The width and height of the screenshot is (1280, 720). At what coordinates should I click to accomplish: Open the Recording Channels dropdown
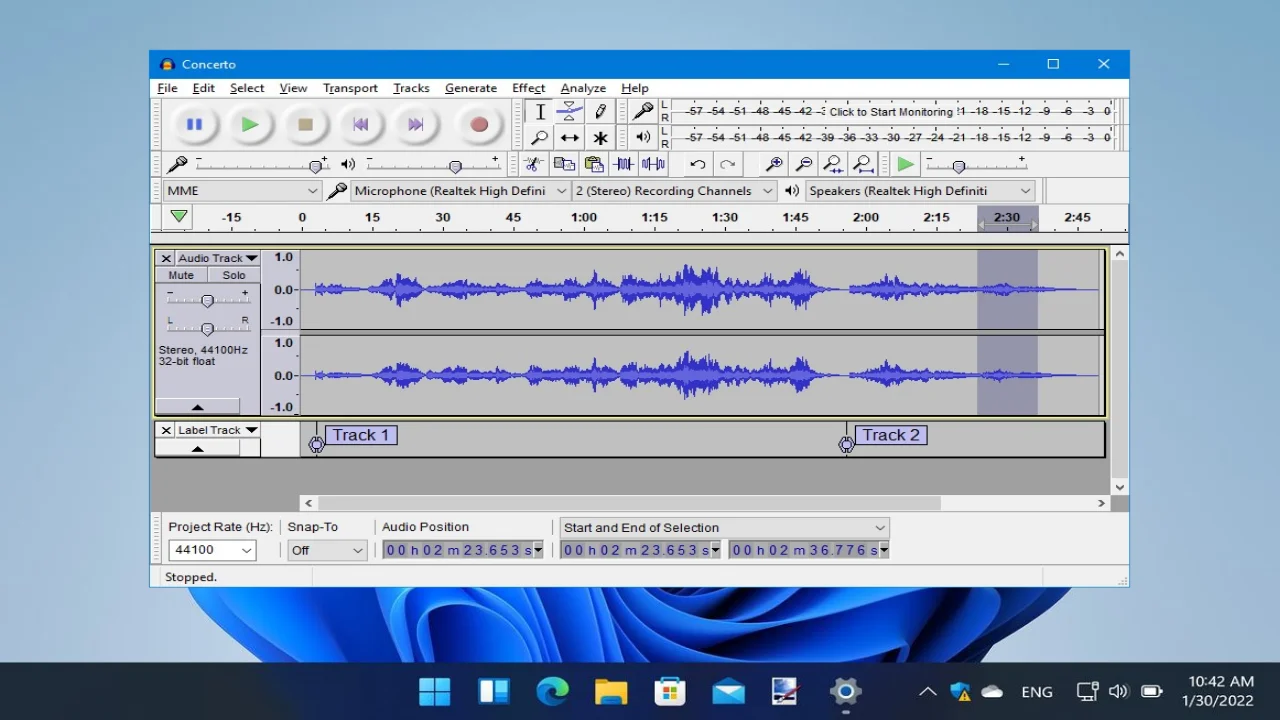[x=674, y=190]
